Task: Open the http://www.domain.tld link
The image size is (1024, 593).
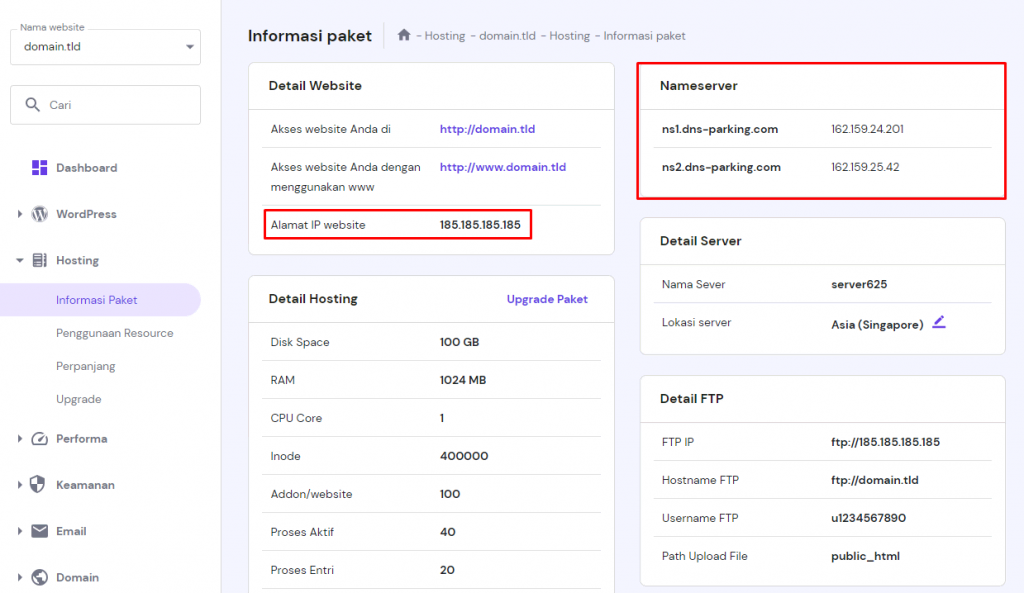Action: 502,167
